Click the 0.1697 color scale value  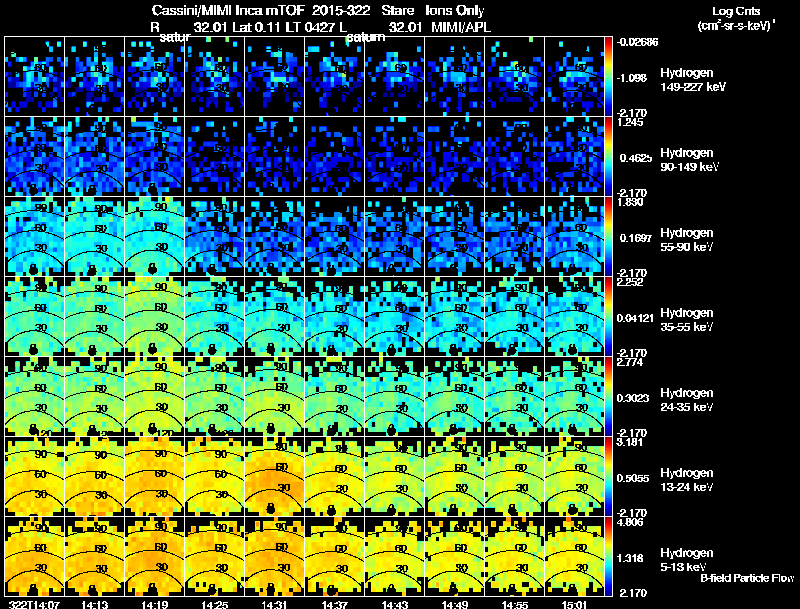click(x=636, y=238)
